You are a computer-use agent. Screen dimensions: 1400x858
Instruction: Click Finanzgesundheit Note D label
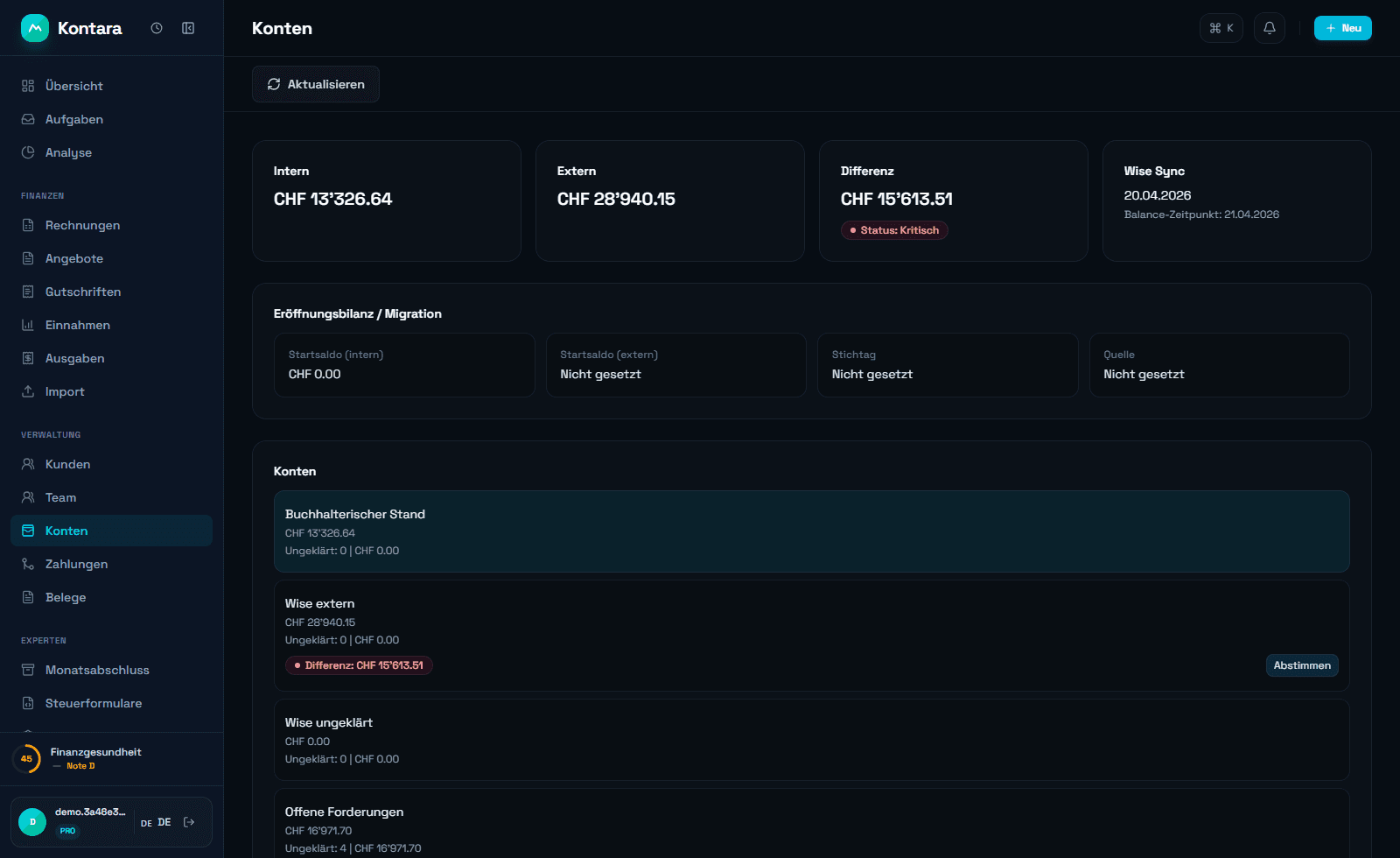pos(80,766)
